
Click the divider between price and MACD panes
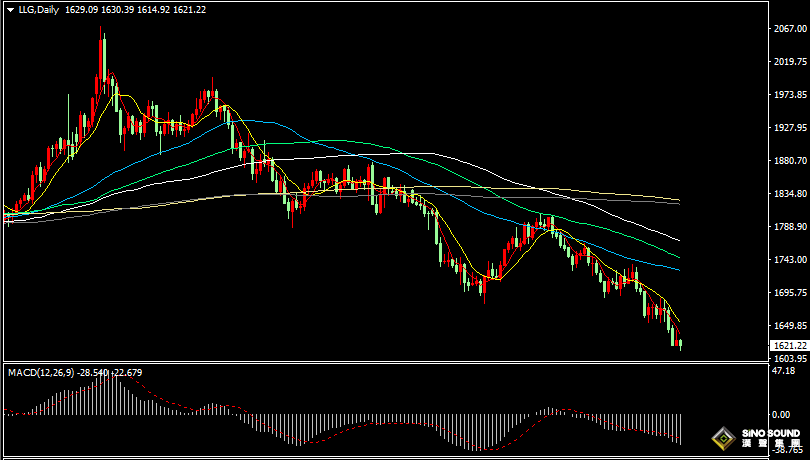[x=385, y=362]
